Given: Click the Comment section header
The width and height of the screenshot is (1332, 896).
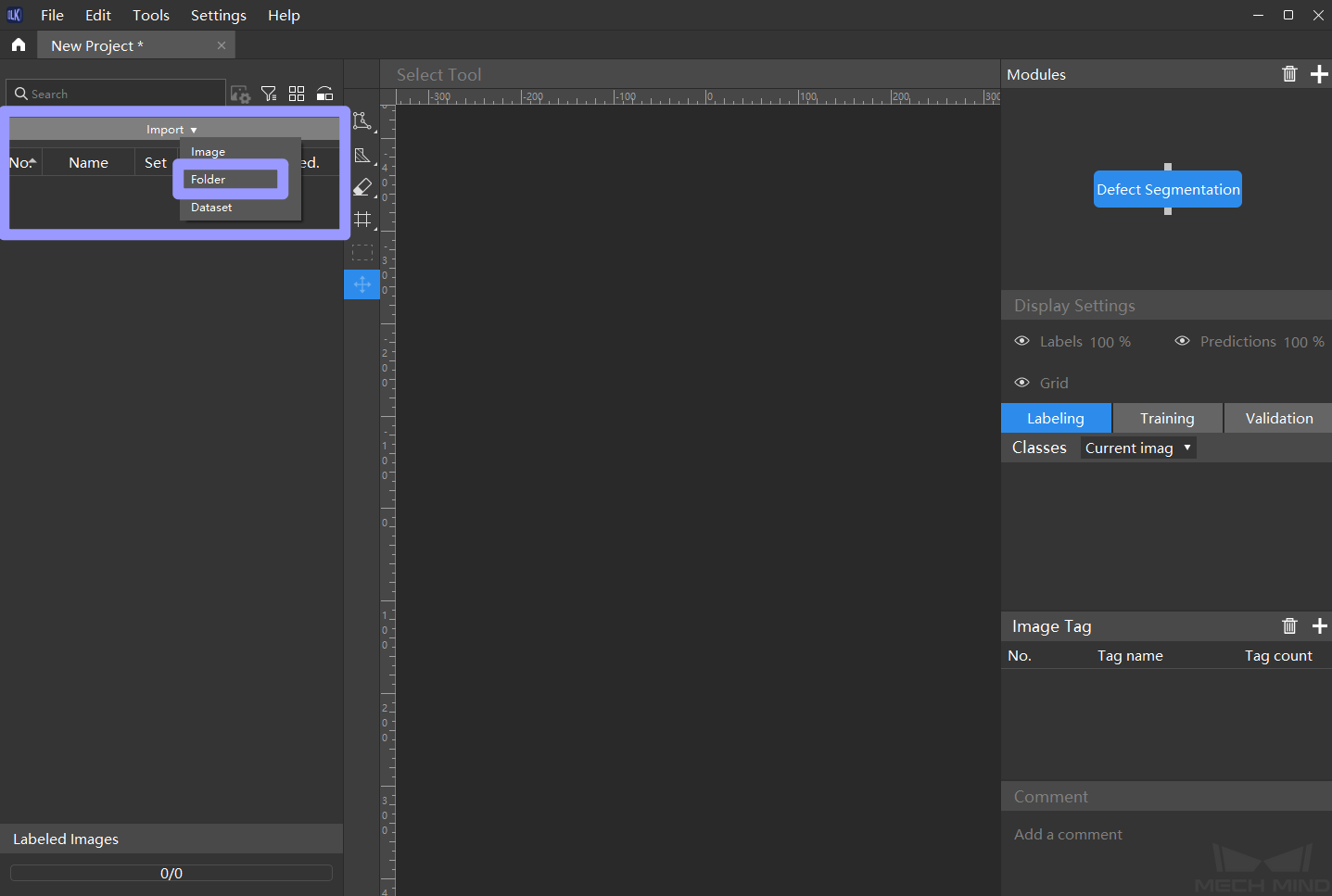Looking at the screenshot, I should click(1166, 797).
